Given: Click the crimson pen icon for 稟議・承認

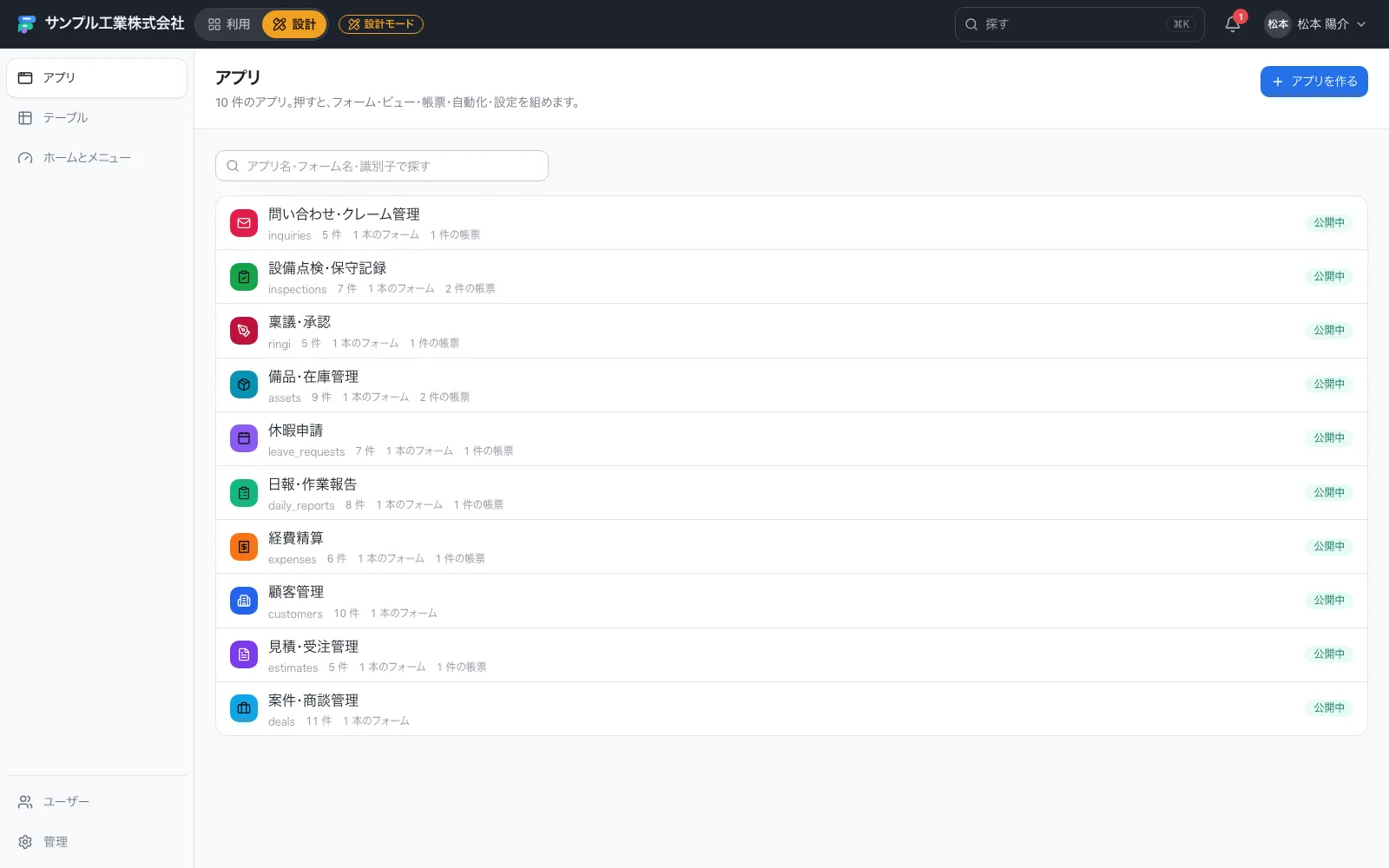Looking at the screenshot, I should 244,331.
